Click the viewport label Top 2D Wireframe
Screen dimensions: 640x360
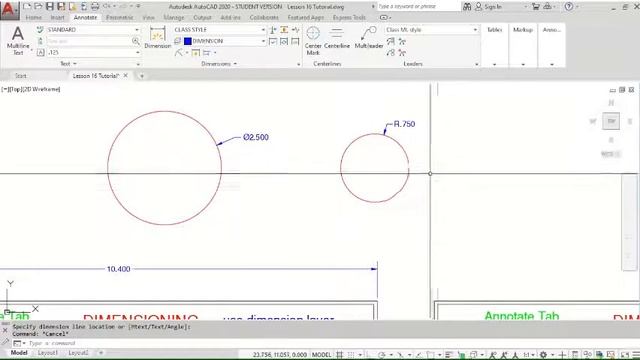coord(31,89)
